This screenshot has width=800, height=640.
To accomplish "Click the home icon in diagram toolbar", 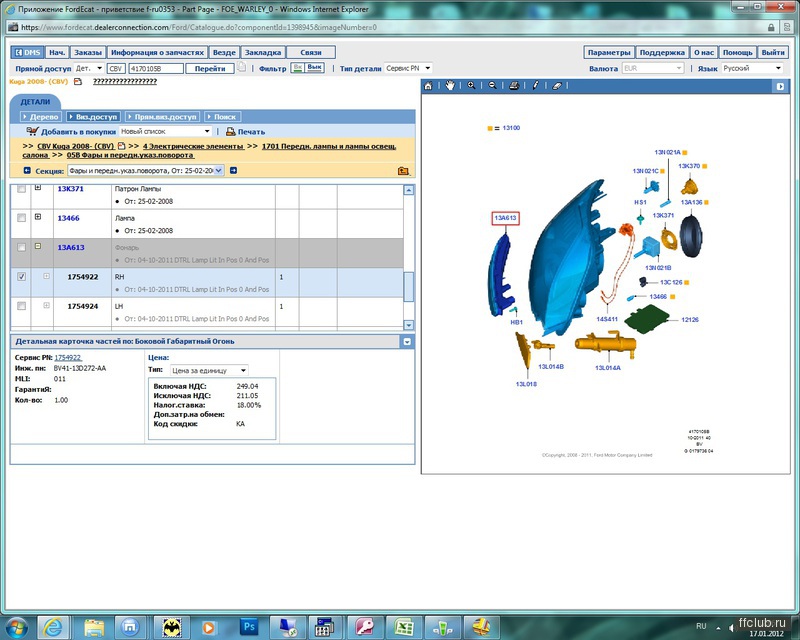I will pyautogui.click(x=428, y=86).
